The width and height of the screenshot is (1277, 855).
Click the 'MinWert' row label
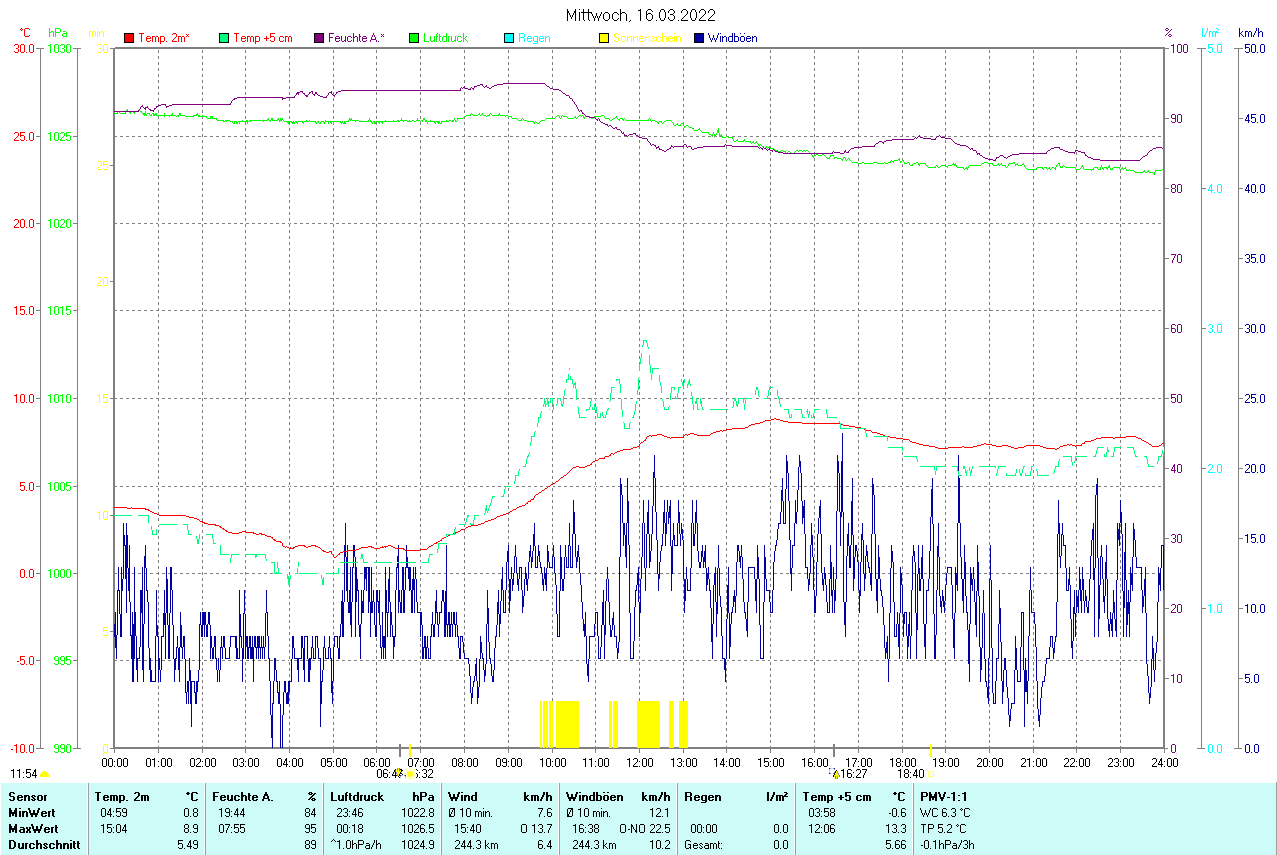pyautogui.click(x=31, y=813)
